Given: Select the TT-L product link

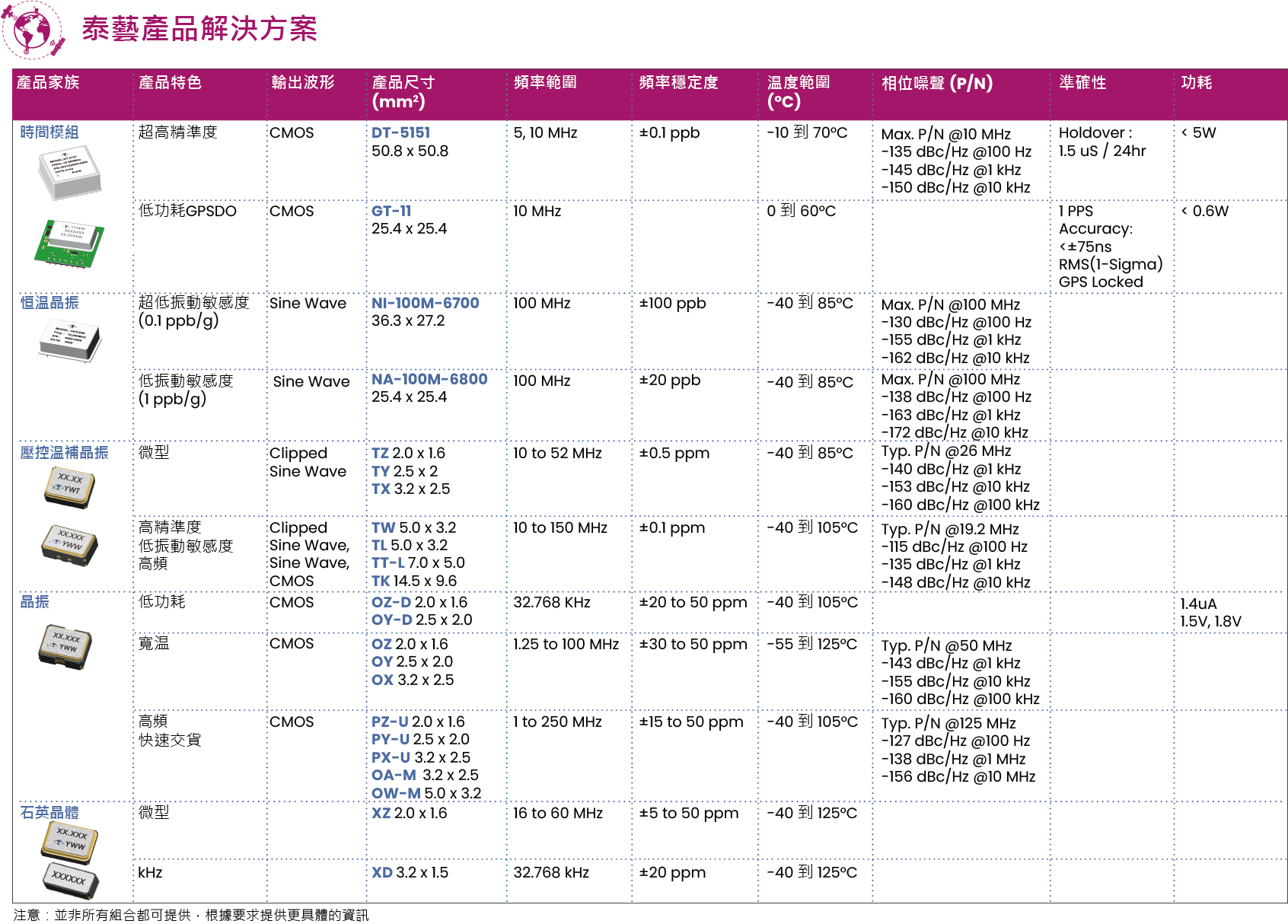Looking at the screenshot, I should tap(387, 562).
